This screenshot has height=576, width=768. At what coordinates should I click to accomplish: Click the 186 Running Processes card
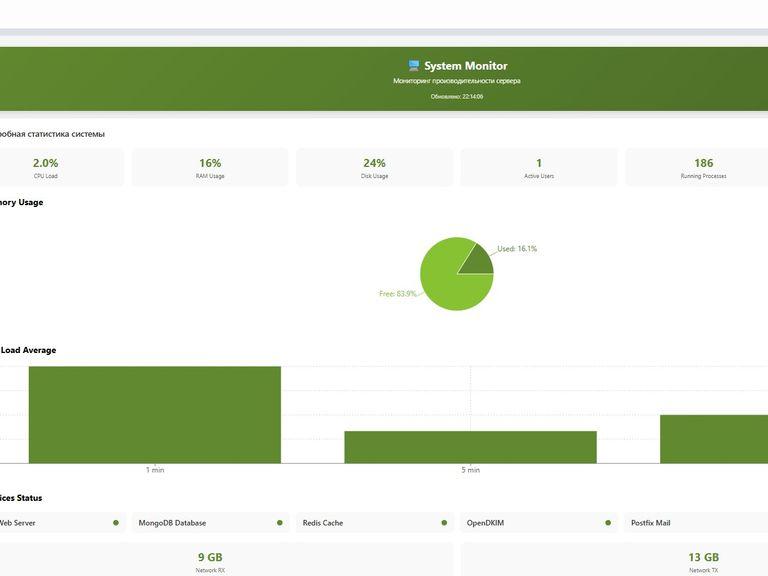click(696, 168)
